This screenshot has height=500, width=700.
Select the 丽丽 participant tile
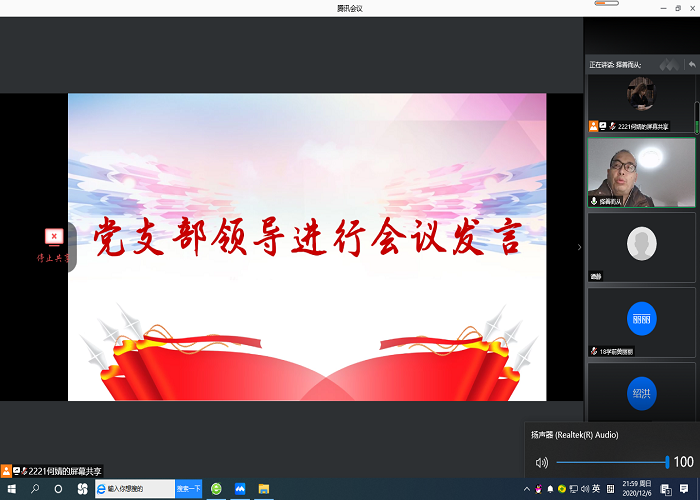click(641, 318)
